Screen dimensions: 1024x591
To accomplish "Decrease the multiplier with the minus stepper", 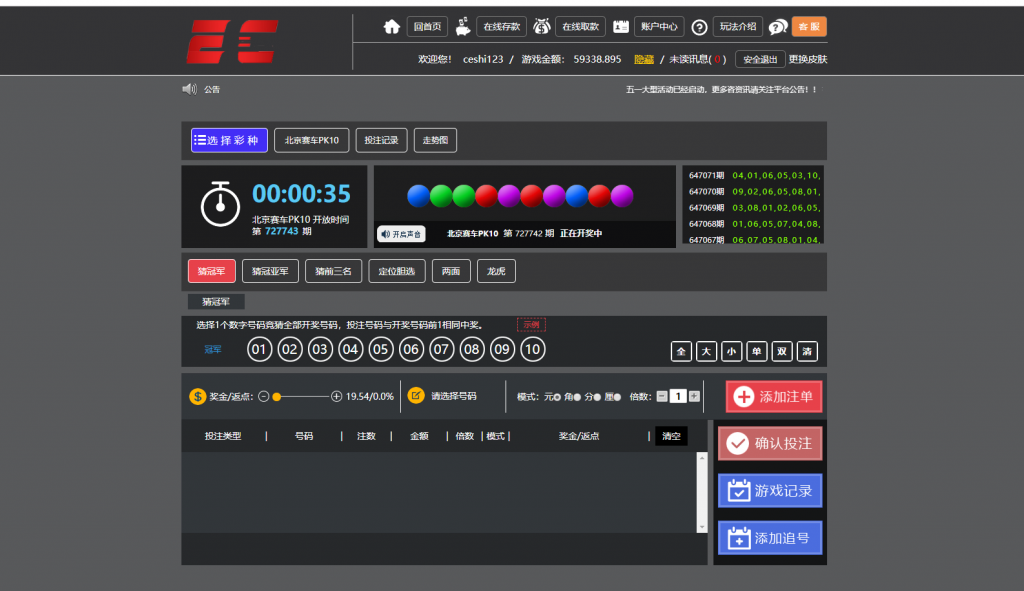I will tap(661, 396).
